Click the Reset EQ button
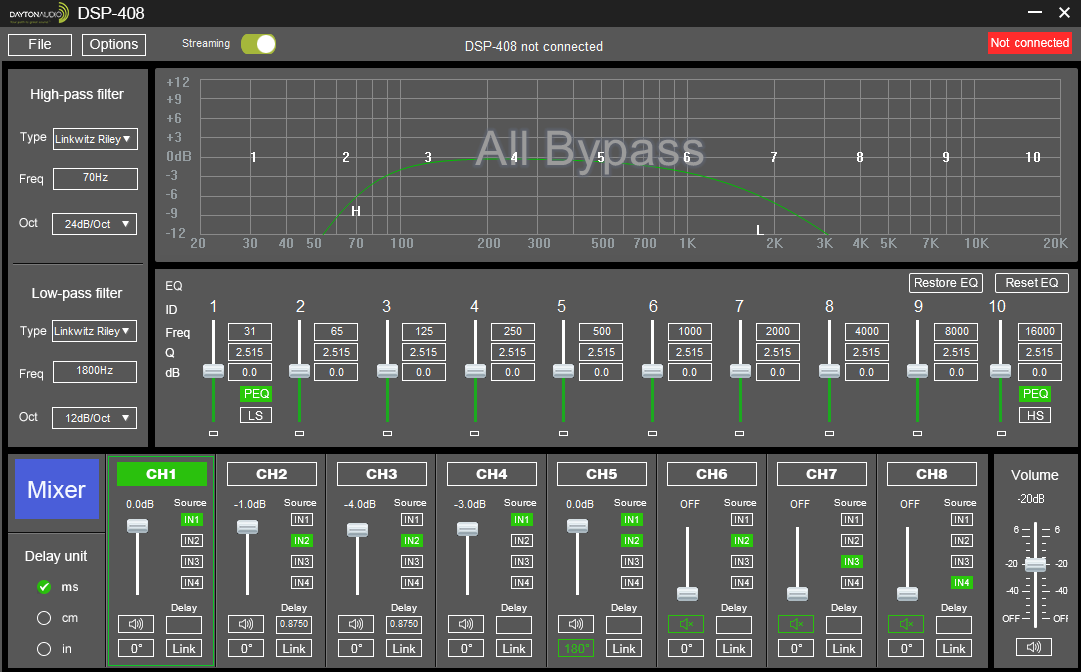The width and height of the screenshot is (1081, 672). pos(1031,283)
